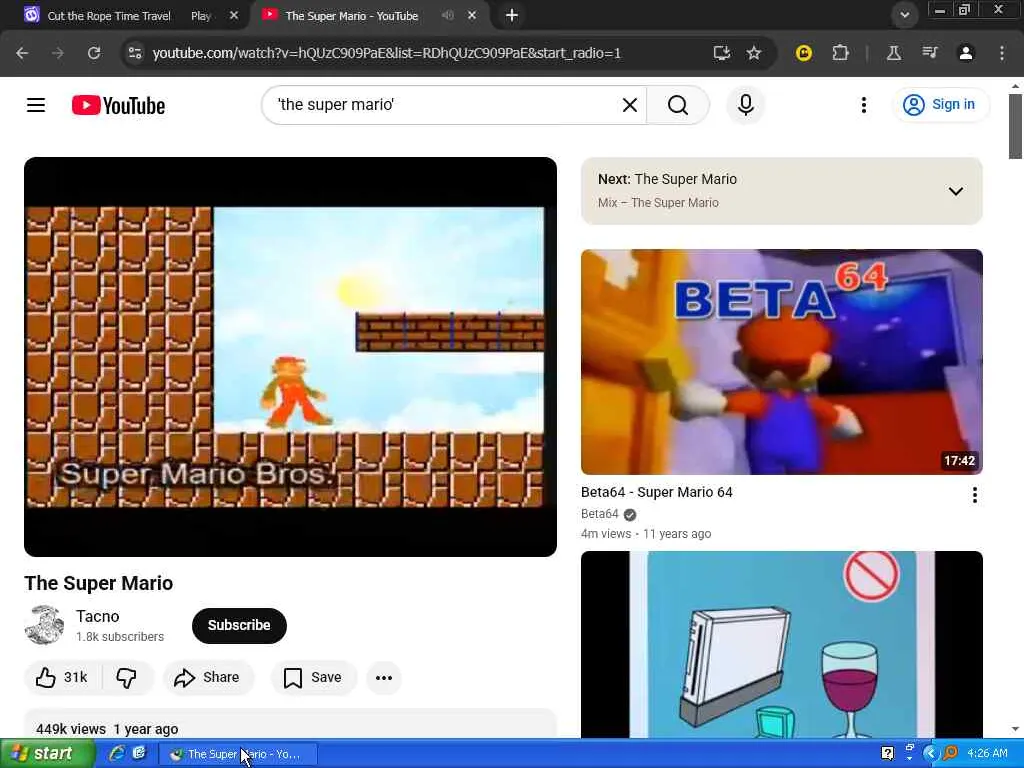1024x768 pixels.
Task: Click the video title The Super Mario
Action: coord(99,583)
